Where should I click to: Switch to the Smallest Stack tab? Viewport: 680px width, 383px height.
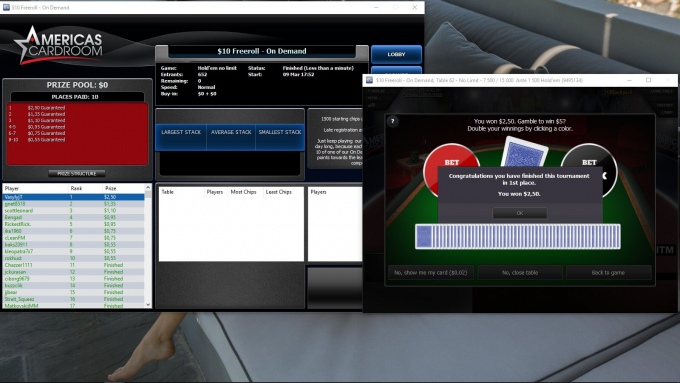click(280, 132)
